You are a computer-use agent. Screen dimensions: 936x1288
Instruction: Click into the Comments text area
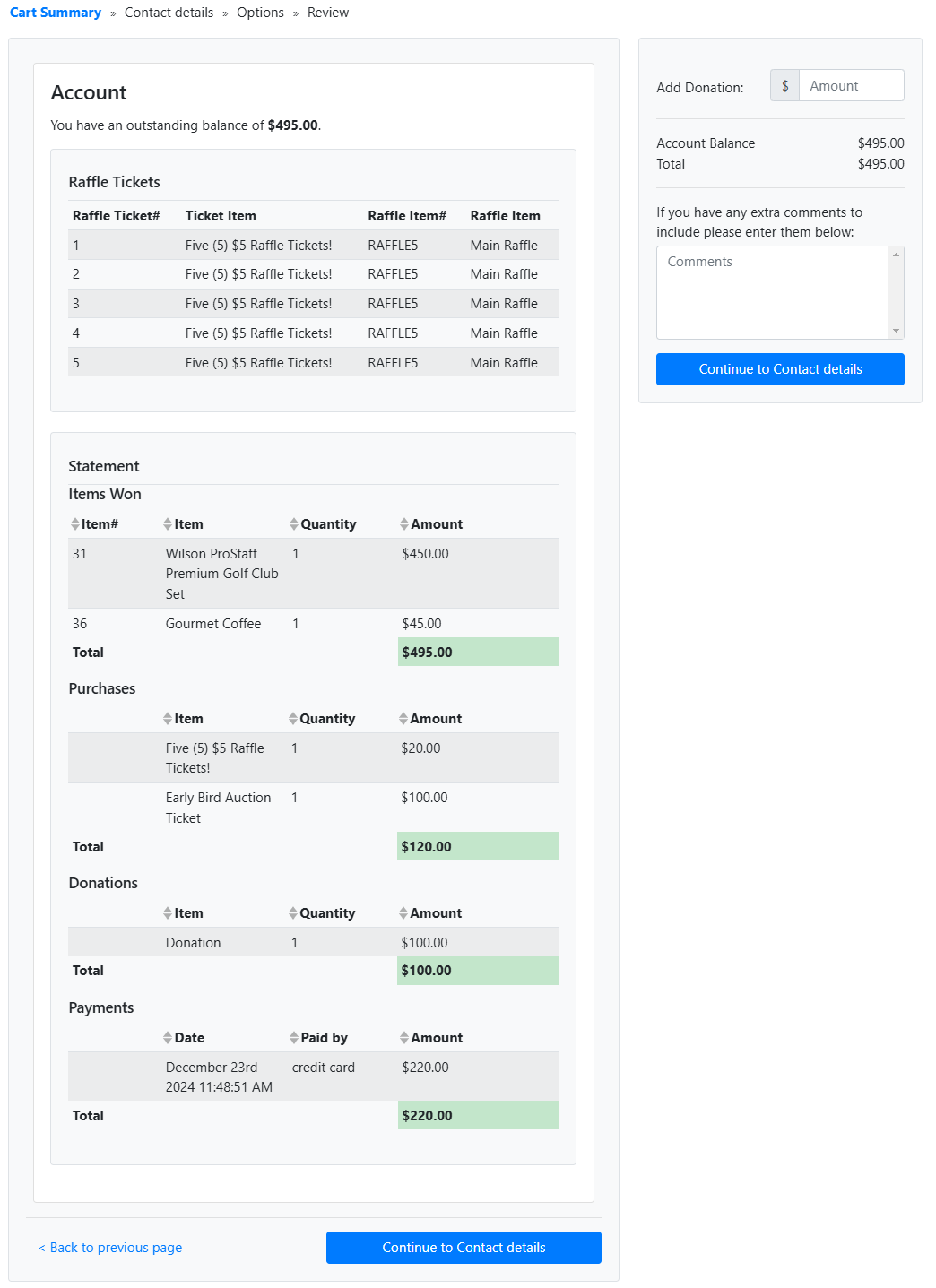click(x=773, y=292)
